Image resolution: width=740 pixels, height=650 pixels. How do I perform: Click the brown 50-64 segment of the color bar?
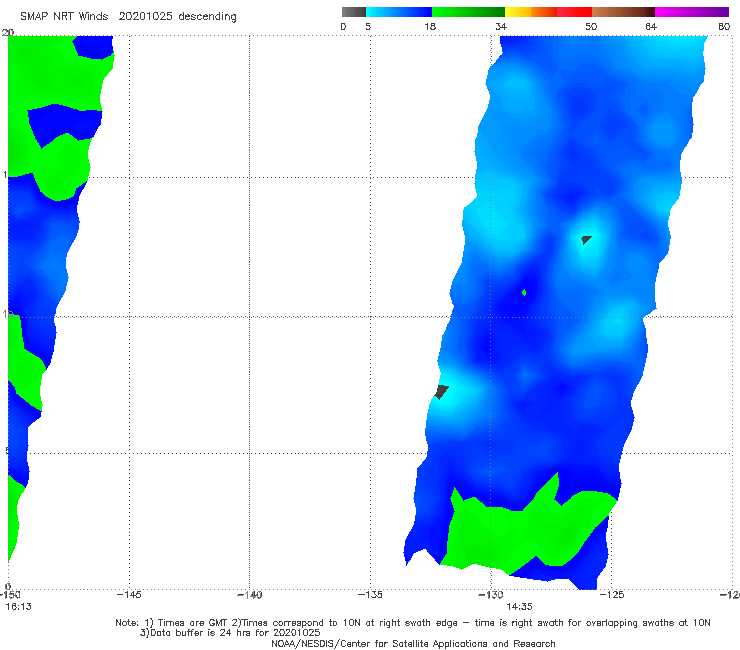623,12
